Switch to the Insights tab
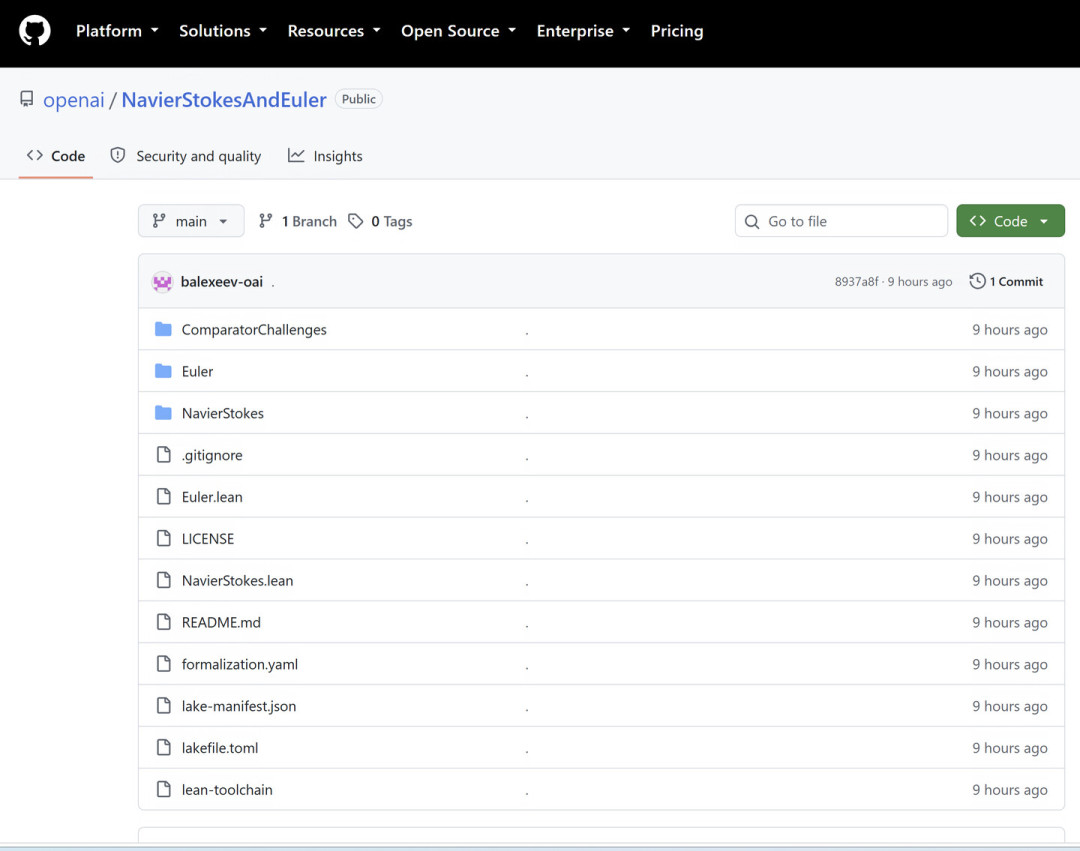This screenshot has width=1080, height=851. [x=325, y=156]
